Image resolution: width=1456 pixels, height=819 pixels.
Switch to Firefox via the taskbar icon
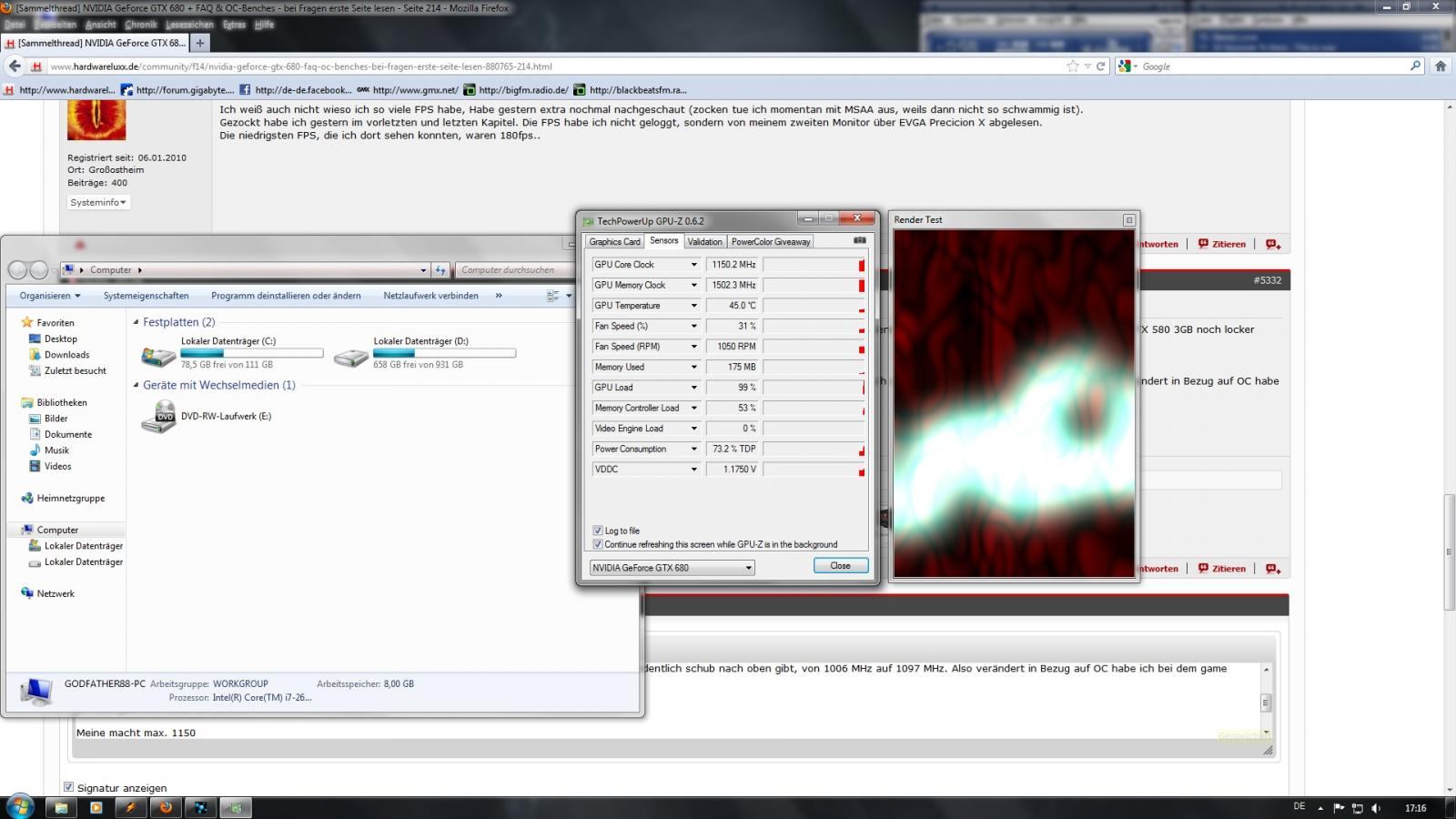tap(166, 807)
